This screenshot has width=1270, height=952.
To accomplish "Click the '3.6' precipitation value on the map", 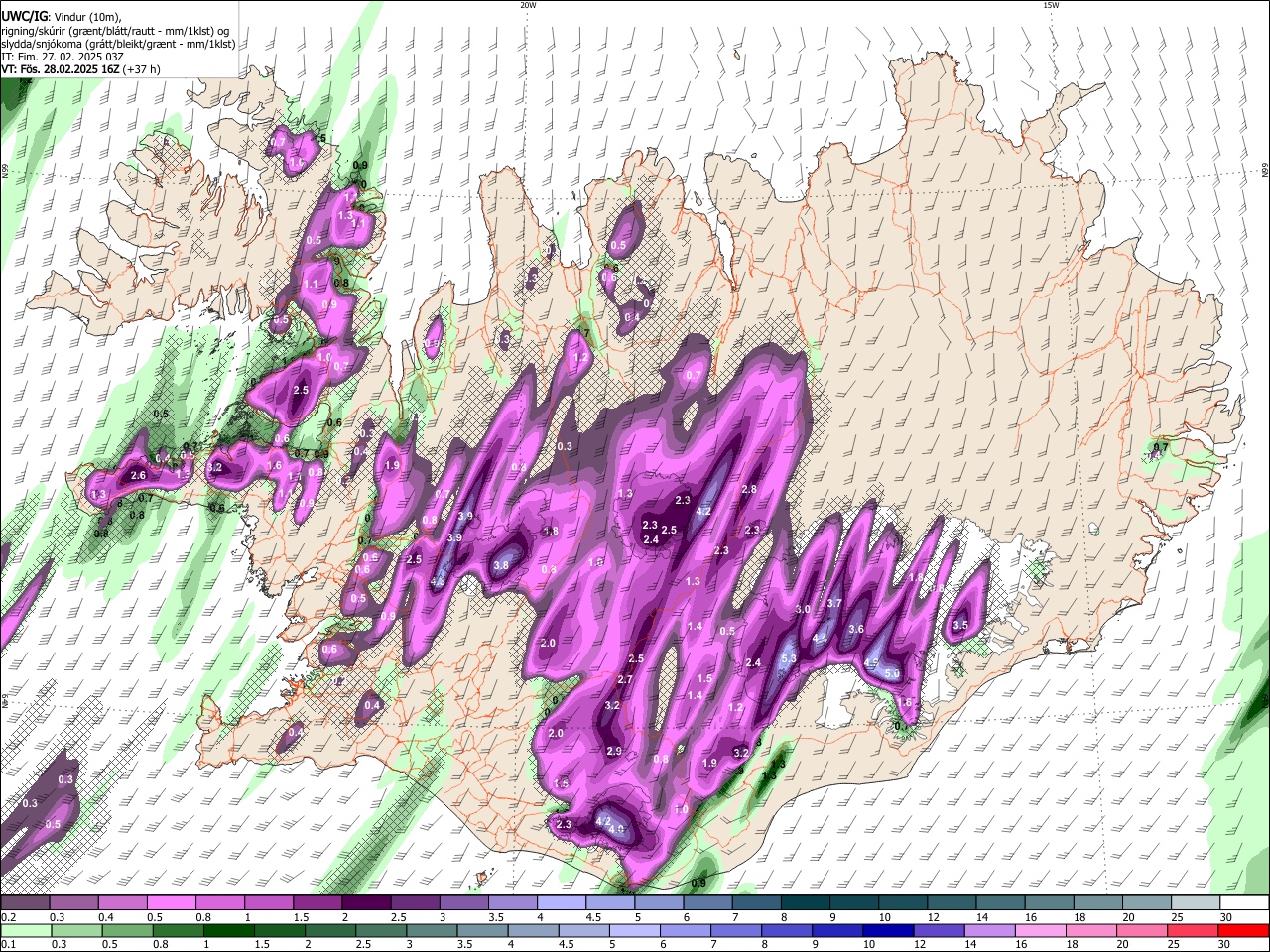I will (x=856, y=629).
